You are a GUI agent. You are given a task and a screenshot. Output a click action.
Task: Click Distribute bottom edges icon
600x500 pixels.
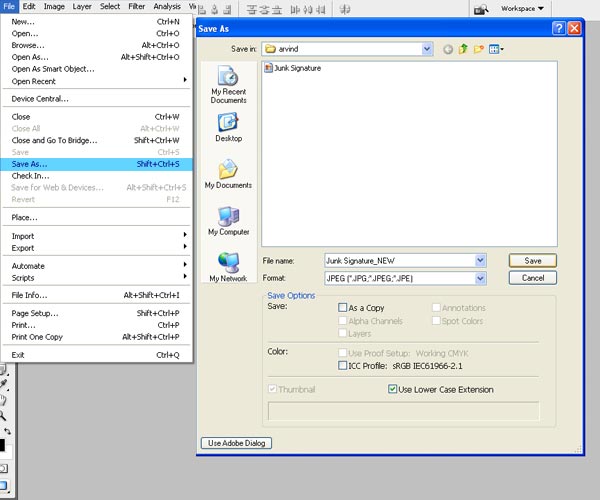pos(277,10)
